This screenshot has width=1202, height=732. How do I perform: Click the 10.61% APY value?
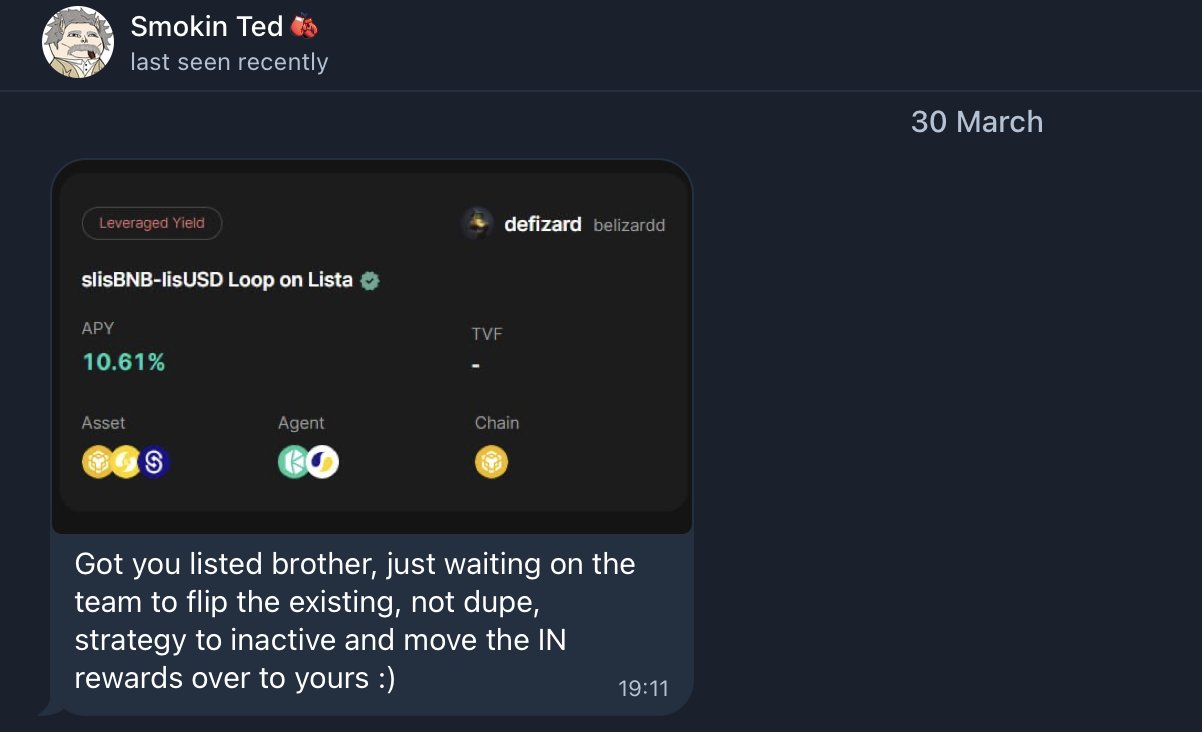point(124,362)
